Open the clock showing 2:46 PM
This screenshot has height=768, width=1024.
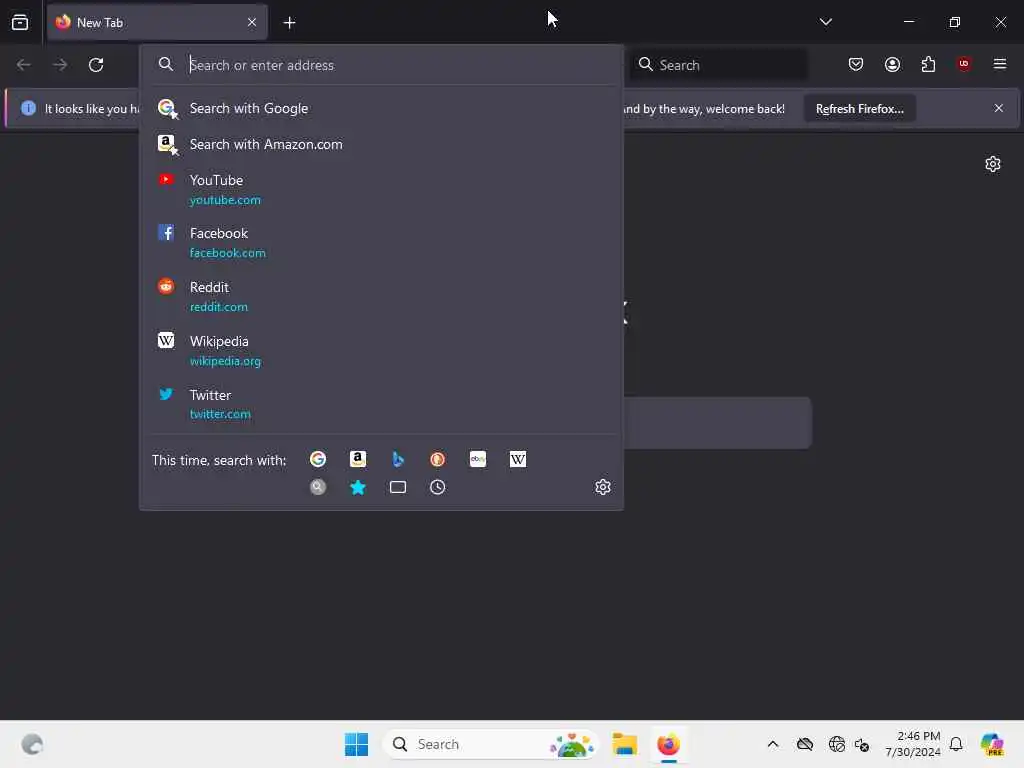point(912,744)
